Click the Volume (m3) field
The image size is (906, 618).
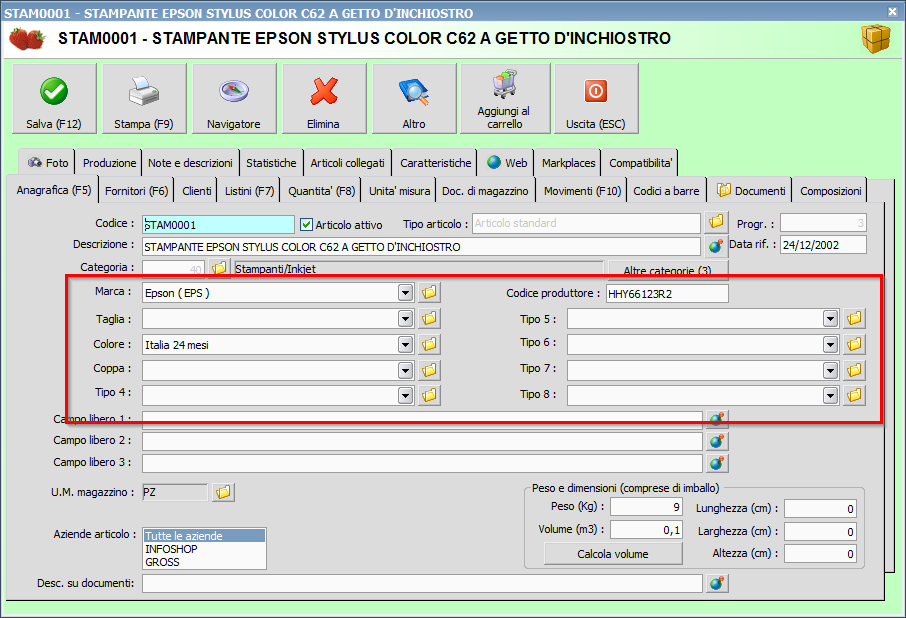tap(647, 530)
